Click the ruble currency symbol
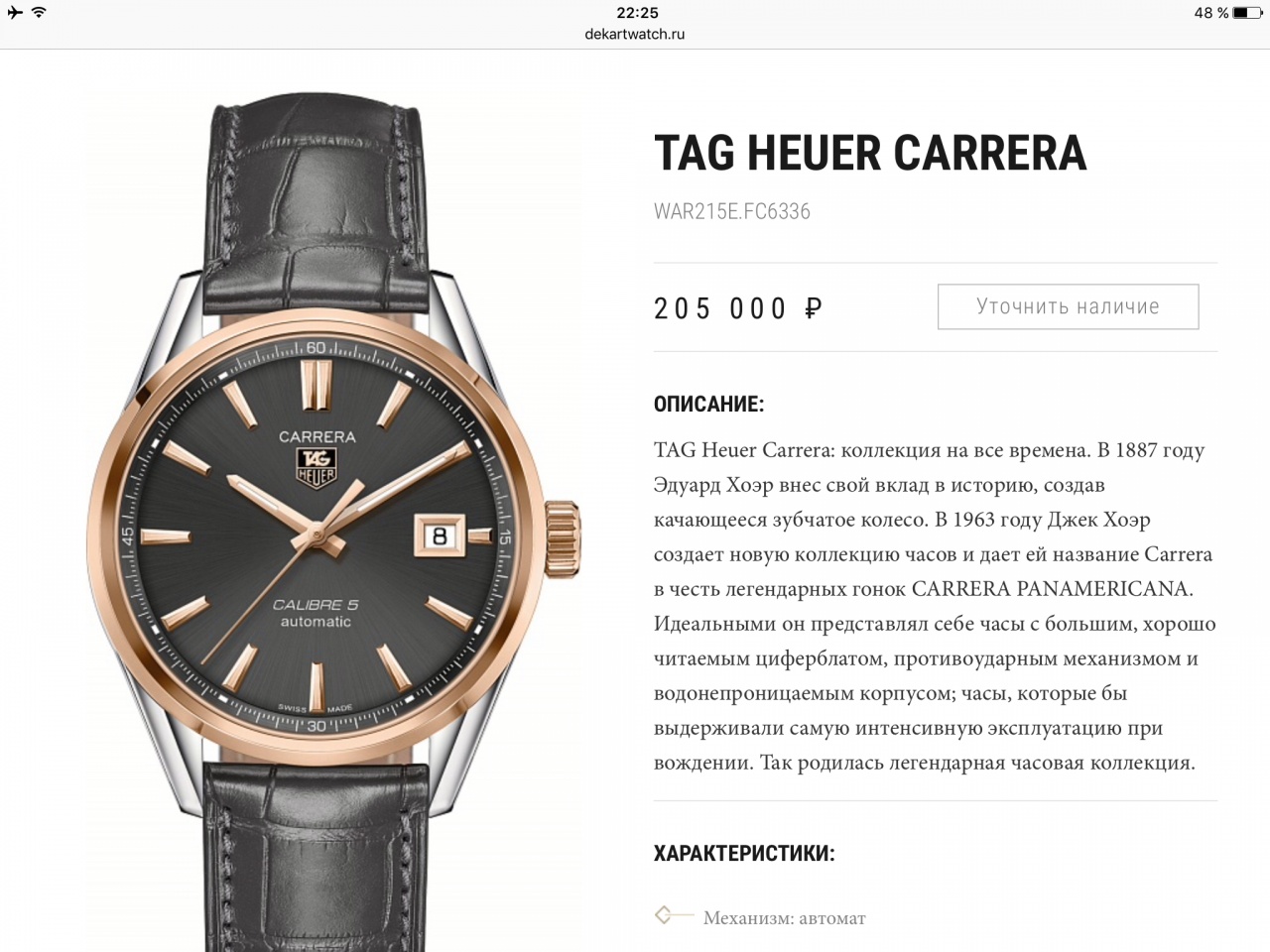Viewport: 1270px width, 952px height. pos(814,309)
